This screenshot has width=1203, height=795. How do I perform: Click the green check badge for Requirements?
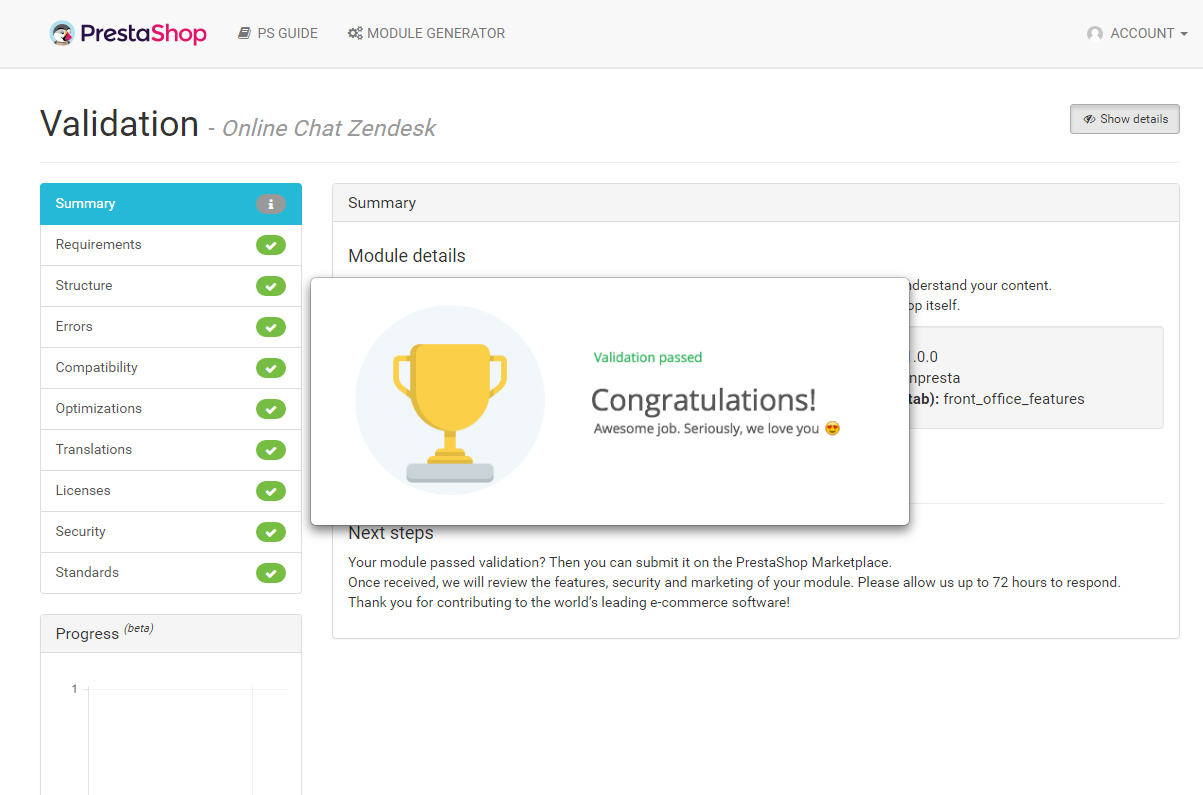coord(271,245)
